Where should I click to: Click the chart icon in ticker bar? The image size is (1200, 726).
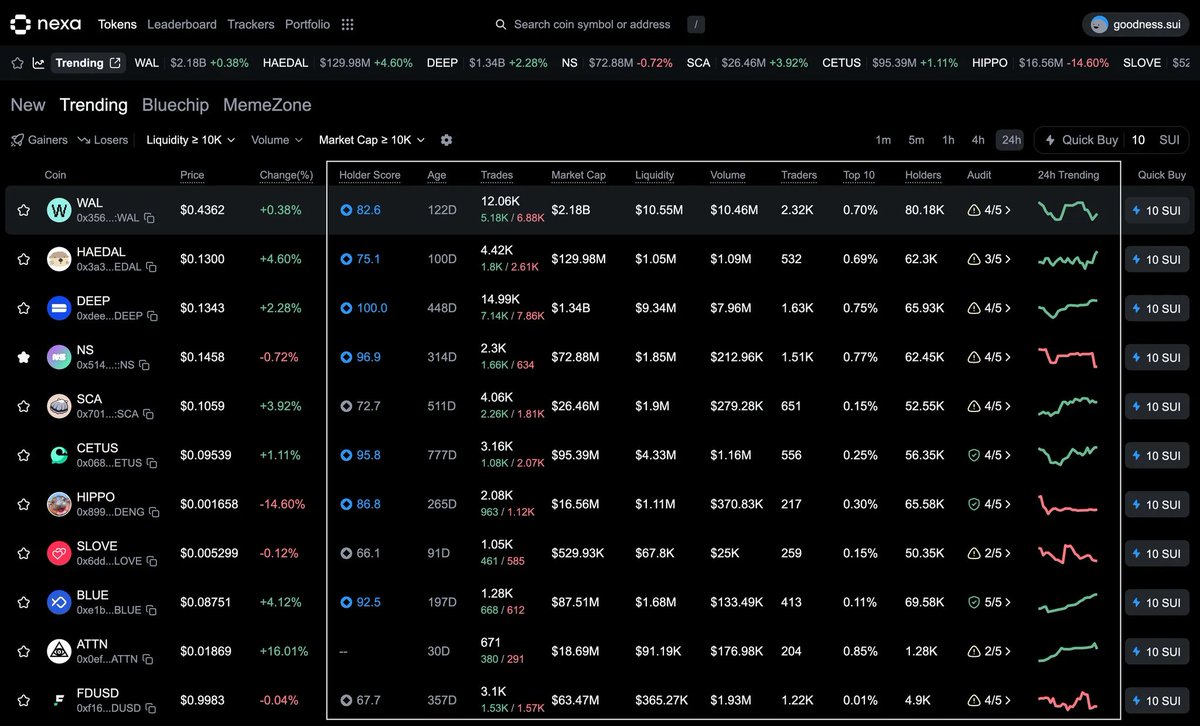coord(38,63)
